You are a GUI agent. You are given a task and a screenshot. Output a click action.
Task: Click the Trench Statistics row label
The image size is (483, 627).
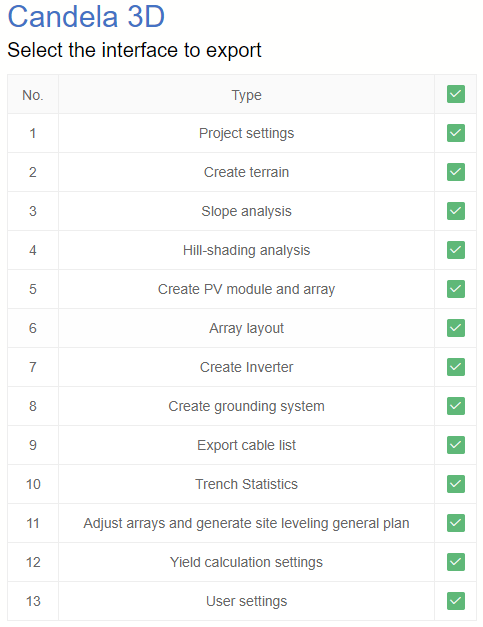[x=246, y=484]
